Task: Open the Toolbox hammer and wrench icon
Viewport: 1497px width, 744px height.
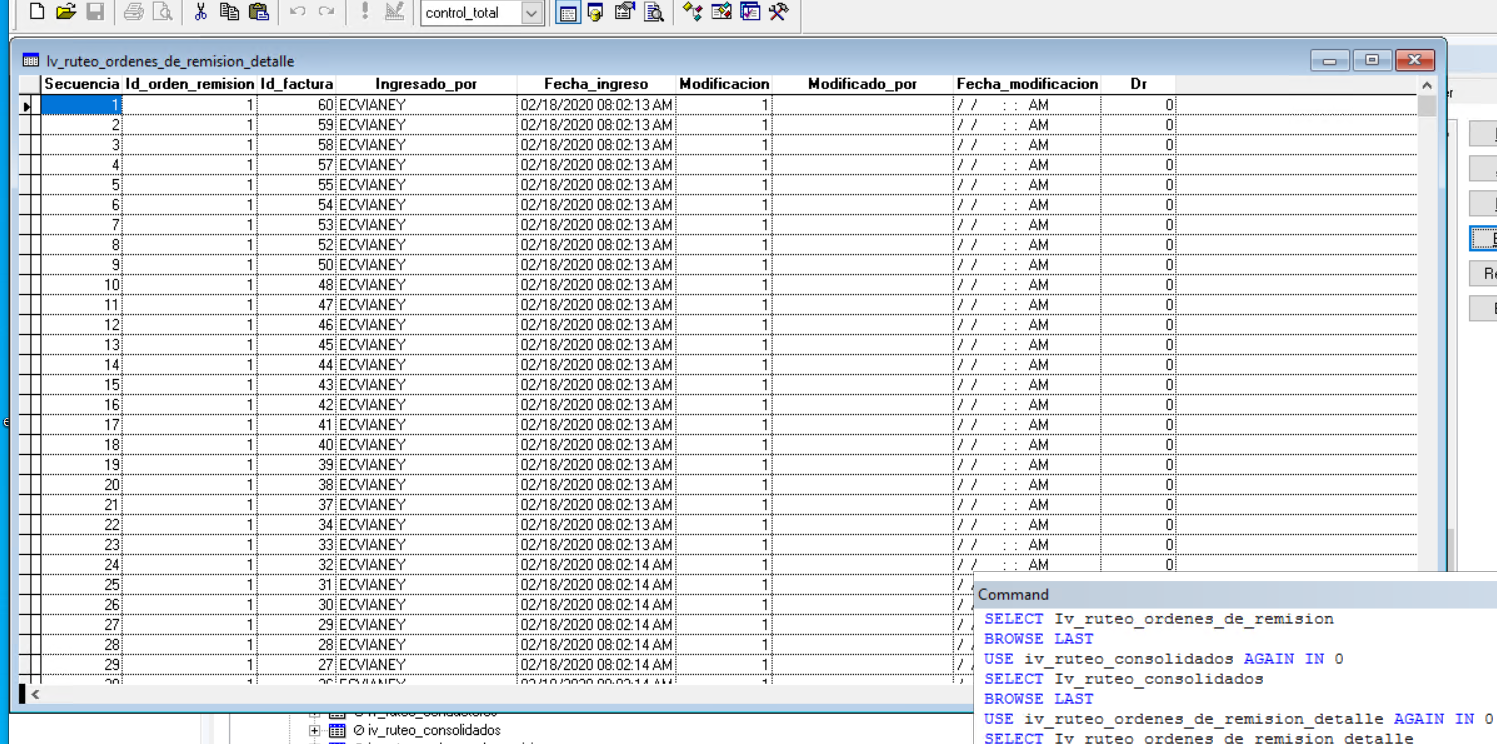Action: pyautogui.click(x=778, y=12)
